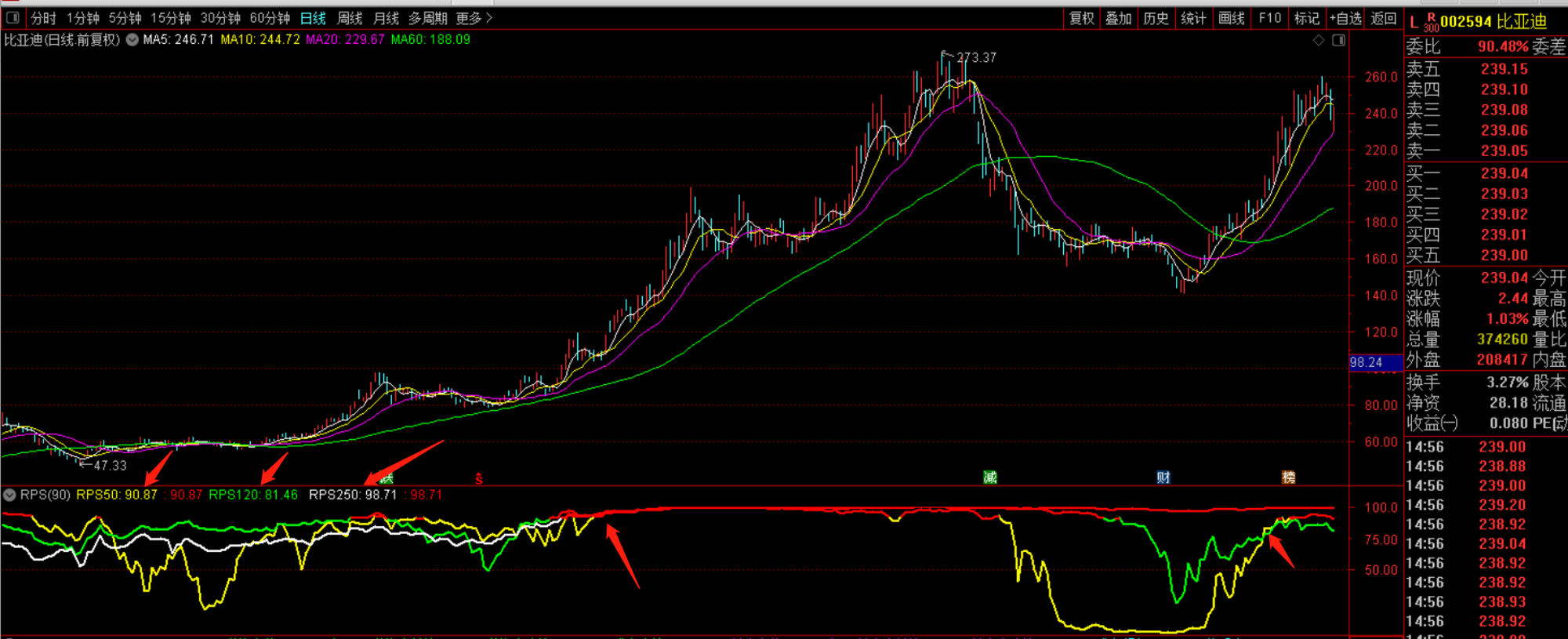This screenshot has height=639, width=1568.
Task: Click the MA20: 229.67 label
Action: coord(345,39)
